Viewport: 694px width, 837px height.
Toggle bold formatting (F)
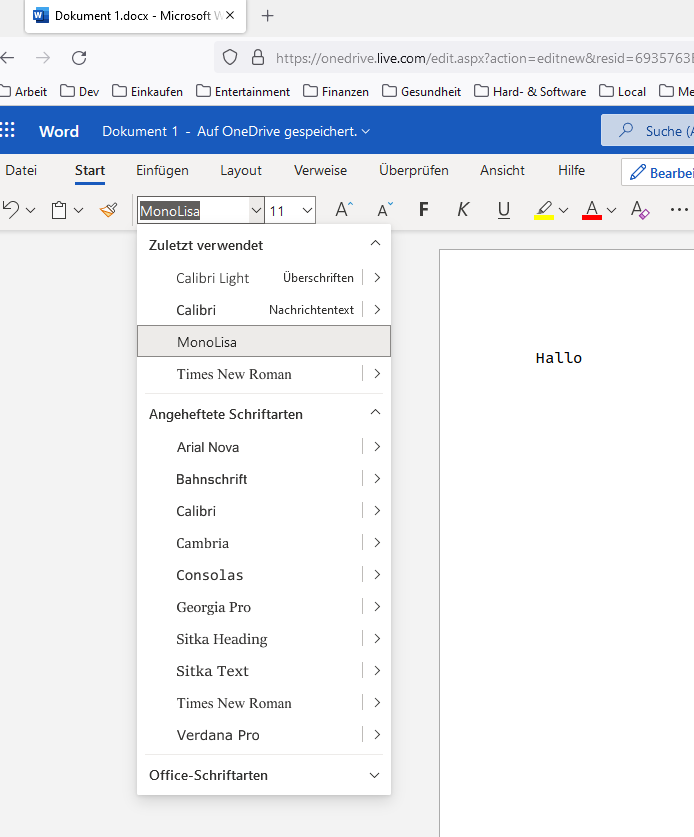(x=423, y=209)
